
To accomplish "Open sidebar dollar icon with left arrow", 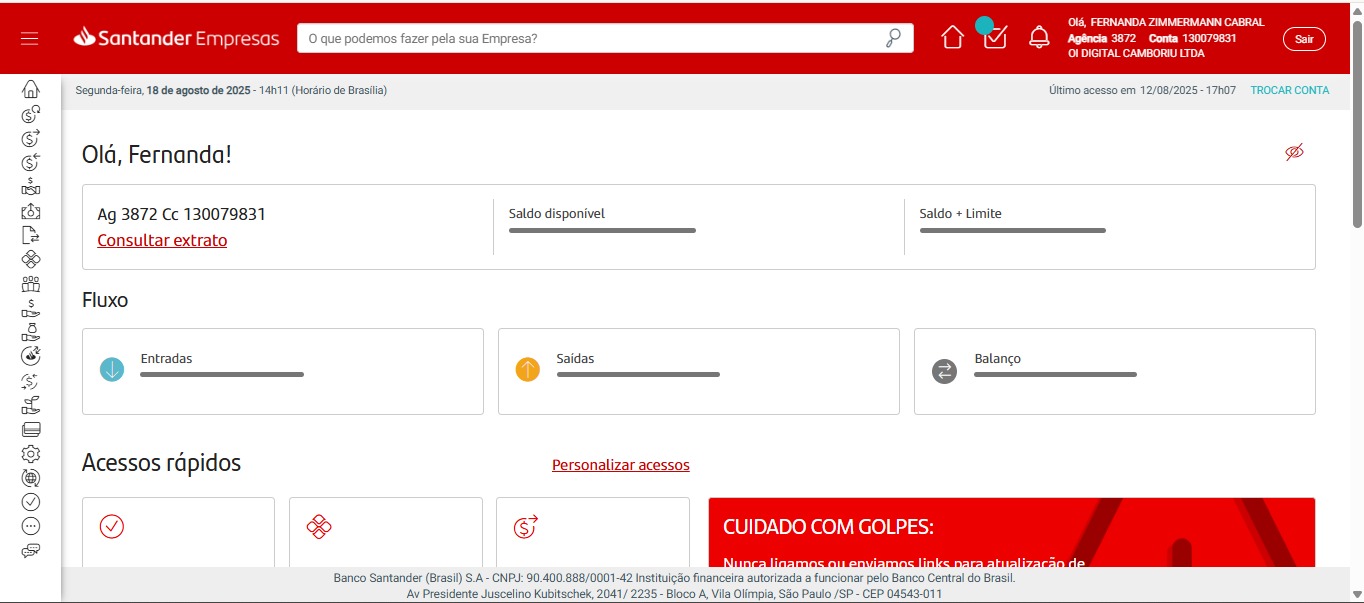I will [x=31, y=161].
